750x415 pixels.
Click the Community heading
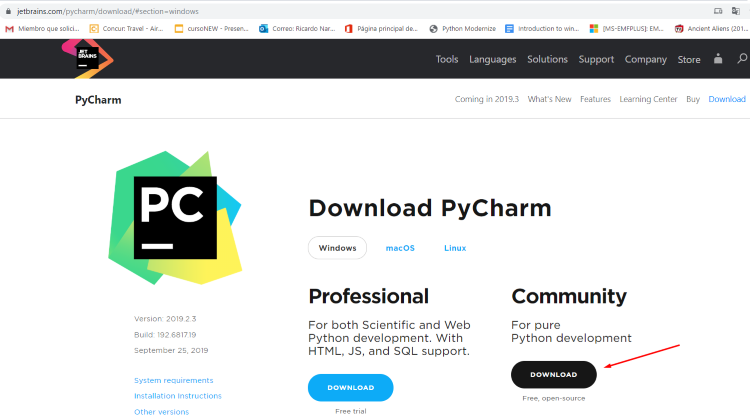(x=569, y=296)
